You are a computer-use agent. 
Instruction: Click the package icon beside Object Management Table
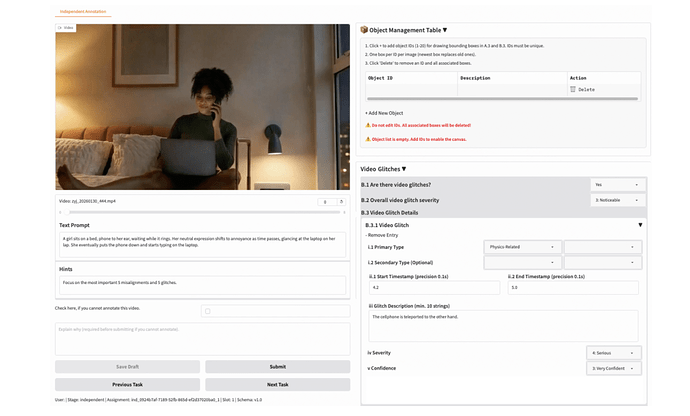tap(365, 31)
